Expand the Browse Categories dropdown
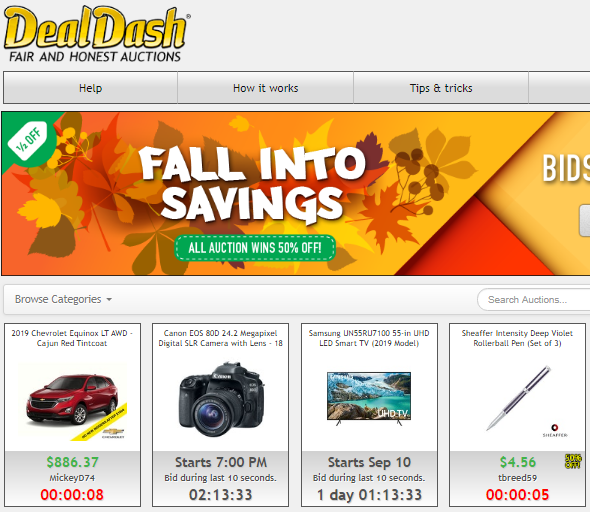The image size is (590, 512). pyautogui.click(x=63, y=299)
